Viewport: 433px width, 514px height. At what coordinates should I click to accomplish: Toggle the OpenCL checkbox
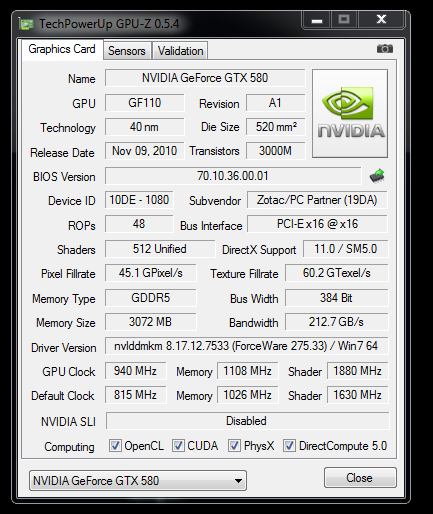115,445
